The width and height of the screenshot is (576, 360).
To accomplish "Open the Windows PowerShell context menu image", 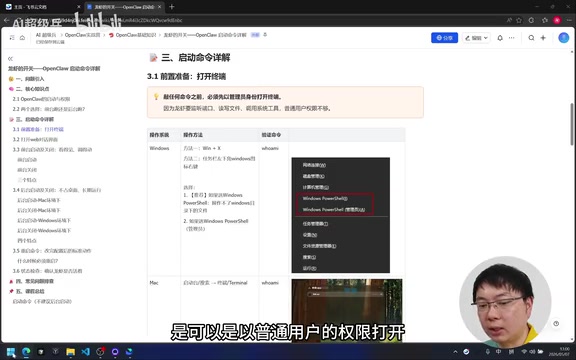I will point(341,215).
